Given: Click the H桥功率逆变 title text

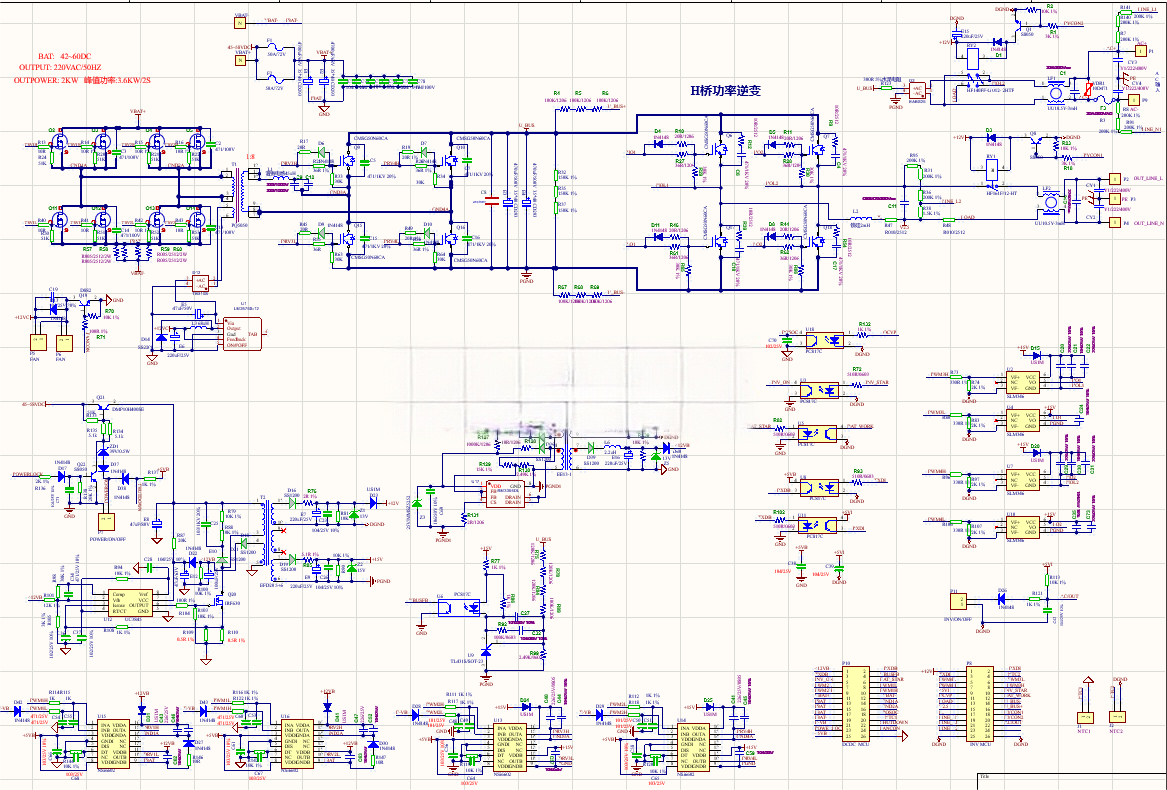Looking at the screenshot, I should pyautogui.click(x=725, y=91).
